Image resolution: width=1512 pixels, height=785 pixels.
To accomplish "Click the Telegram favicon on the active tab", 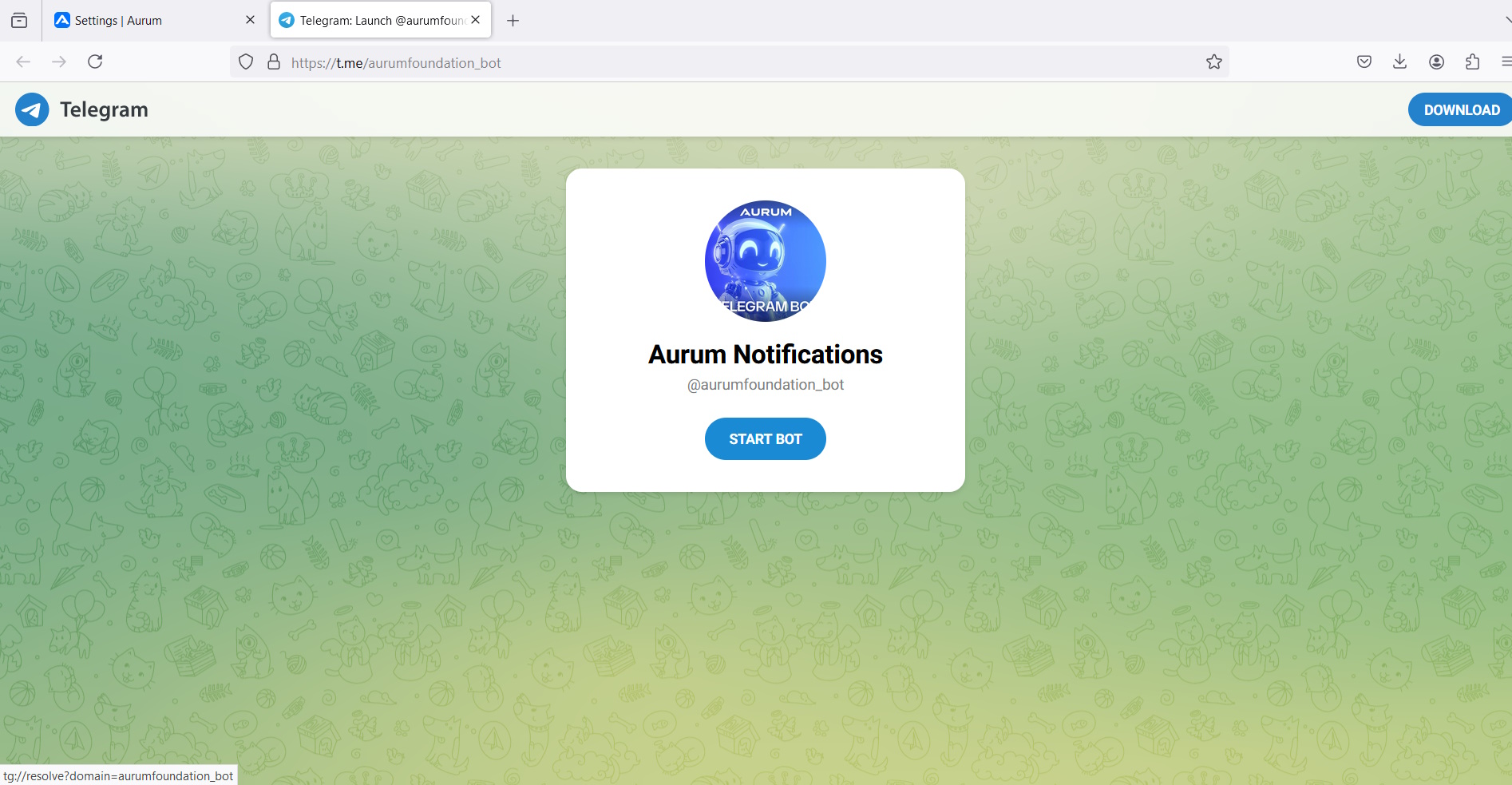I will 287,21.
